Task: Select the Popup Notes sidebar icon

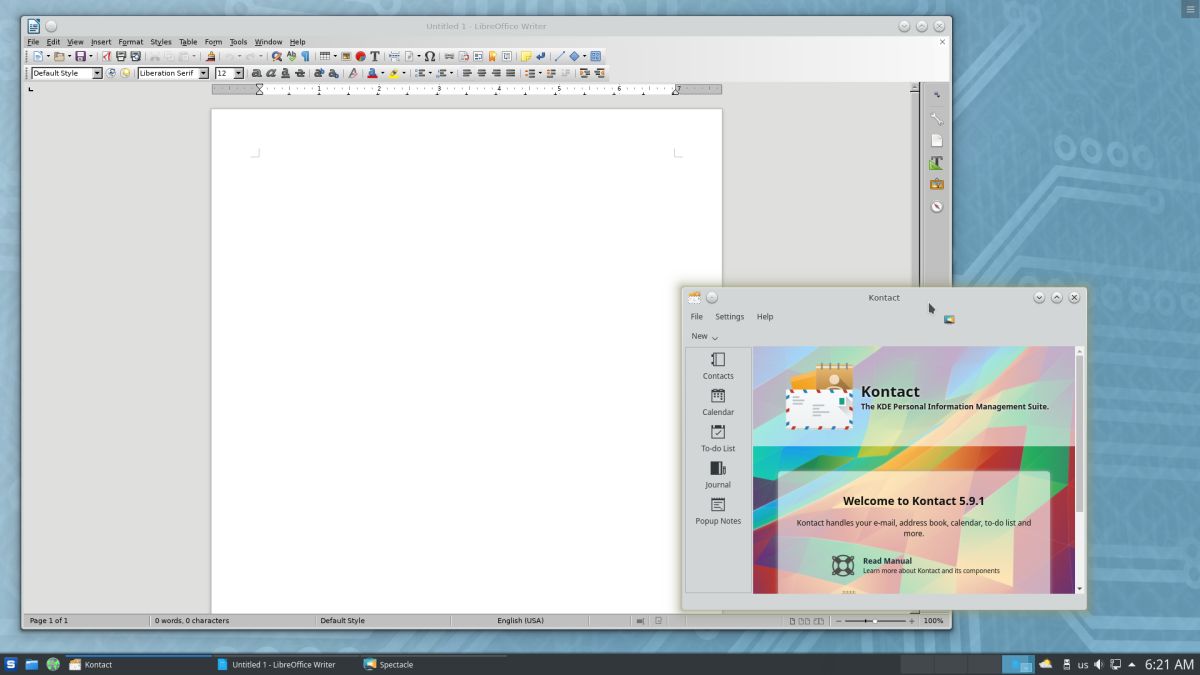Action: [x=718, y=511]
